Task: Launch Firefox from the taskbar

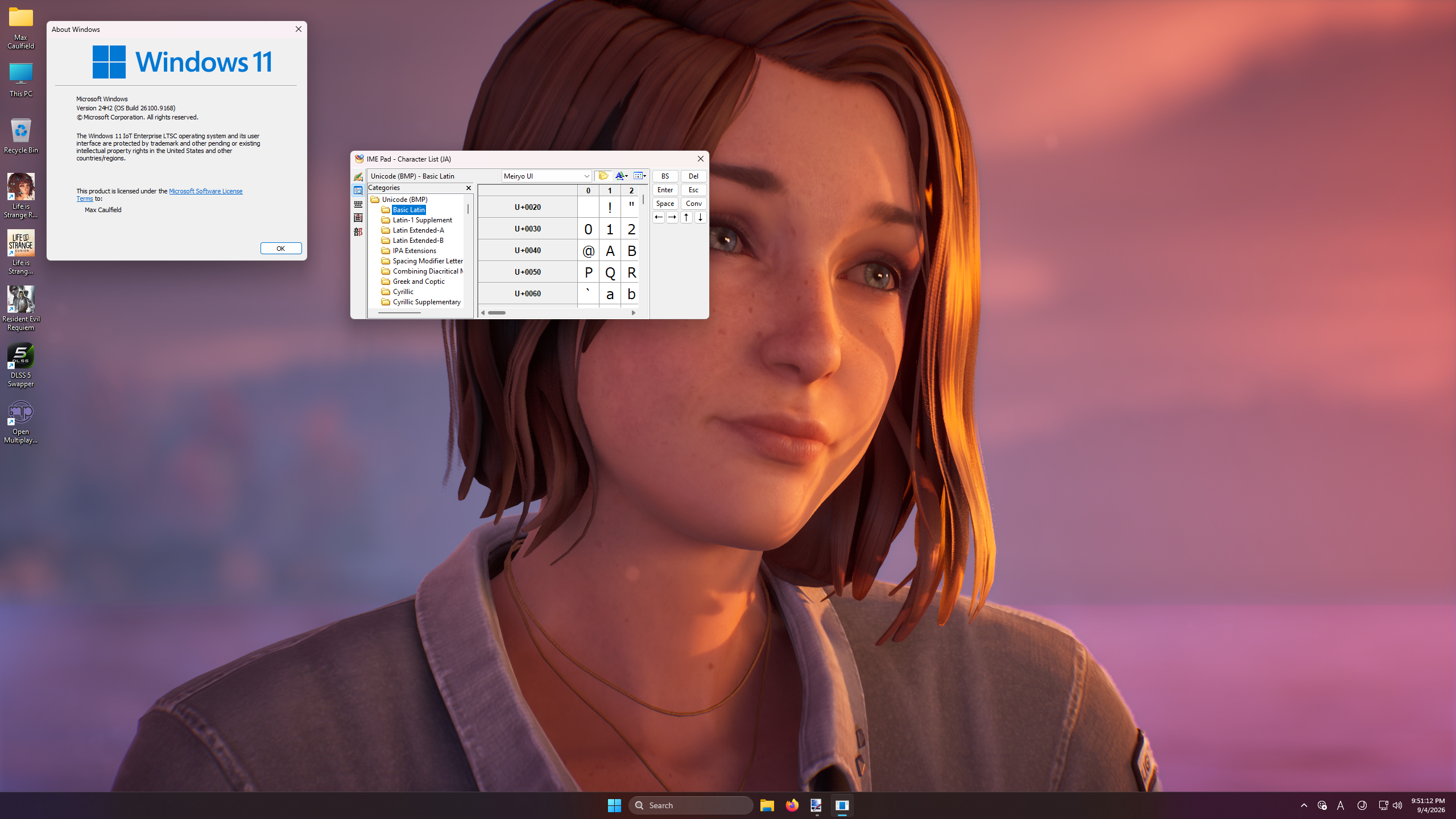Action: [x=792, y=805]
